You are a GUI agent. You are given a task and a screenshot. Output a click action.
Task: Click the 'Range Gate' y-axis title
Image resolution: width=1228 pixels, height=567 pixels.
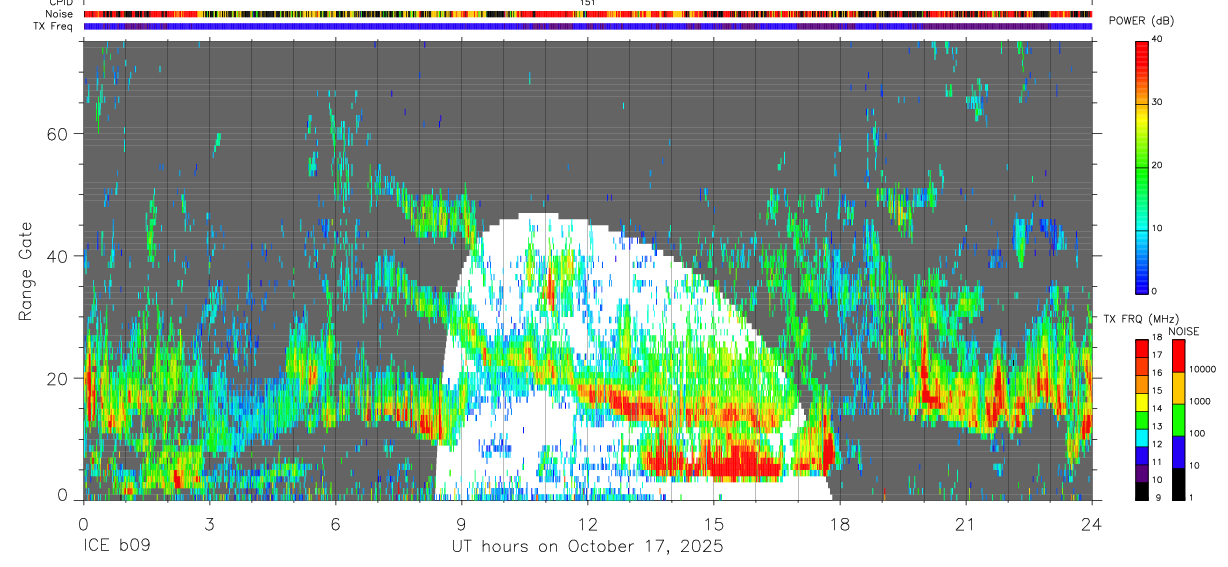[26, 272]
